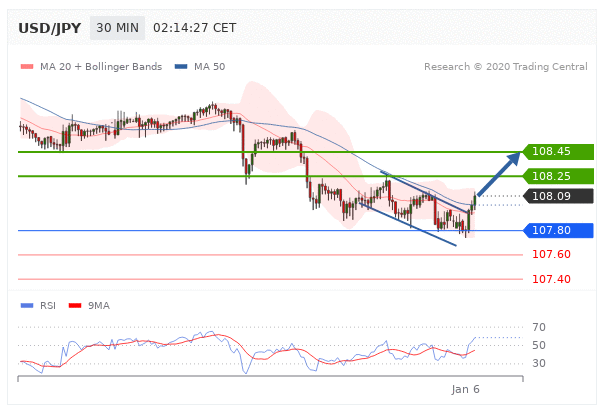Click the 107.60 support level label
The width and height of the screenshot is (604, 413).
click(x=551, y=254)
